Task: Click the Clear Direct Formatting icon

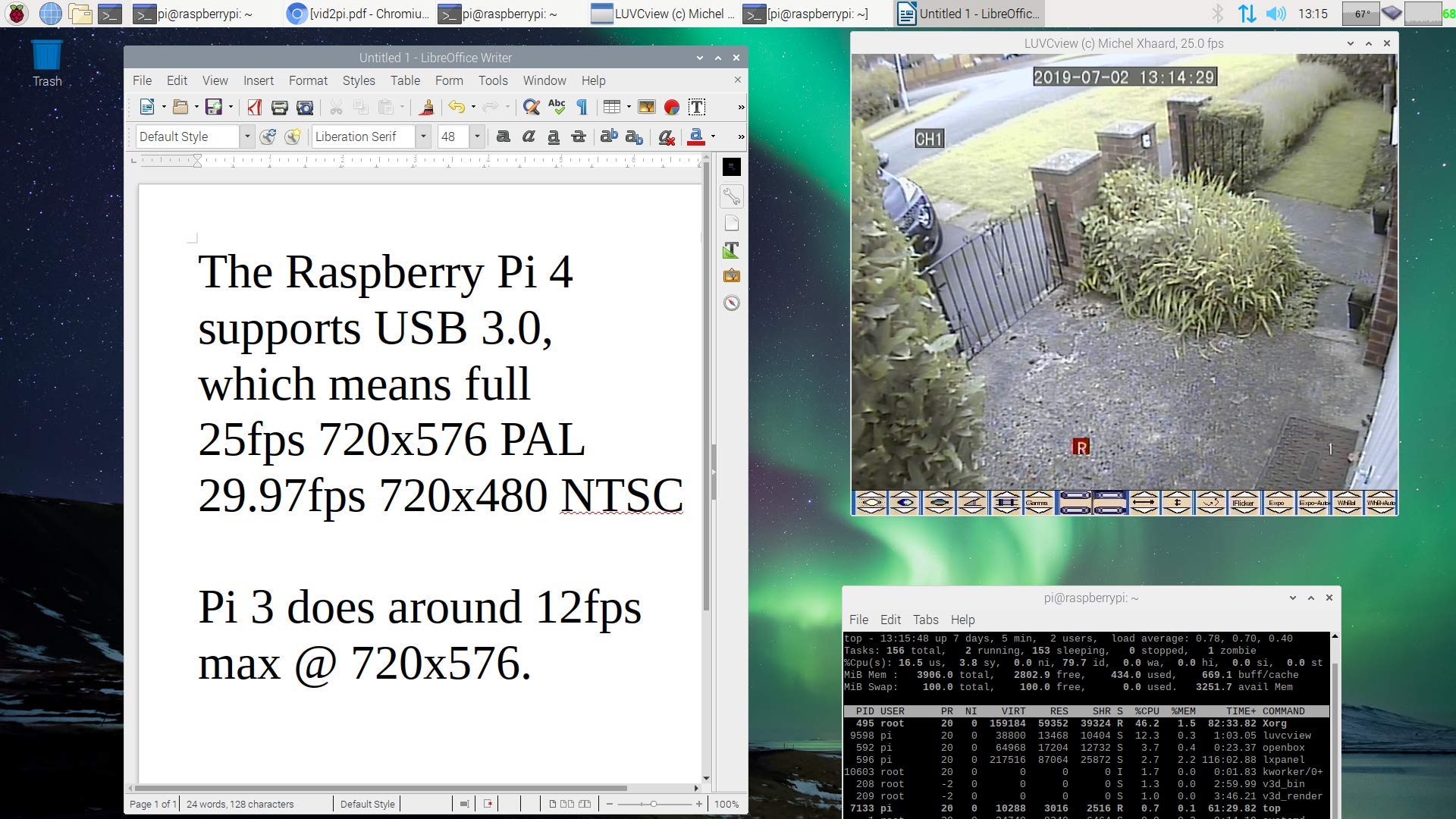Action: pos(666,137)
